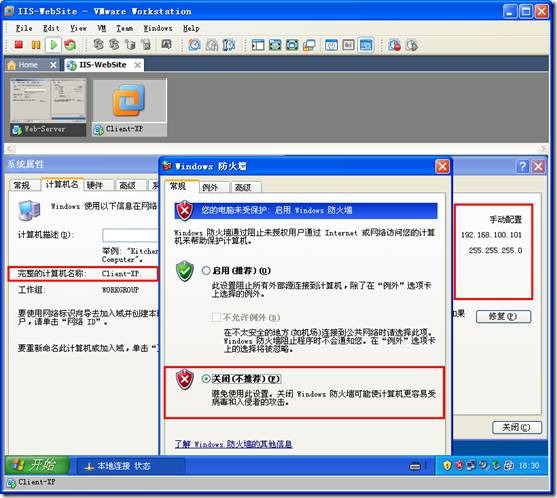
Task: Click the 本地连接 状态 taskbar button
Action: (131, 466)
